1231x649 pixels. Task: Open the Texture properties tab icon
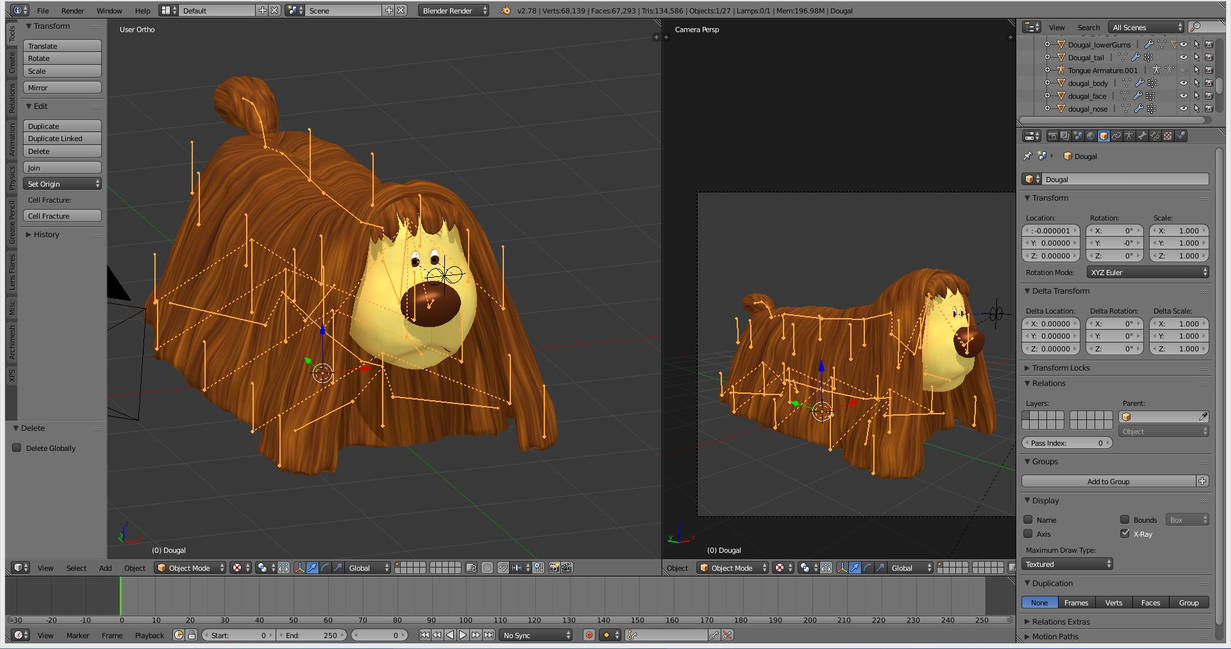(1168, 136)
